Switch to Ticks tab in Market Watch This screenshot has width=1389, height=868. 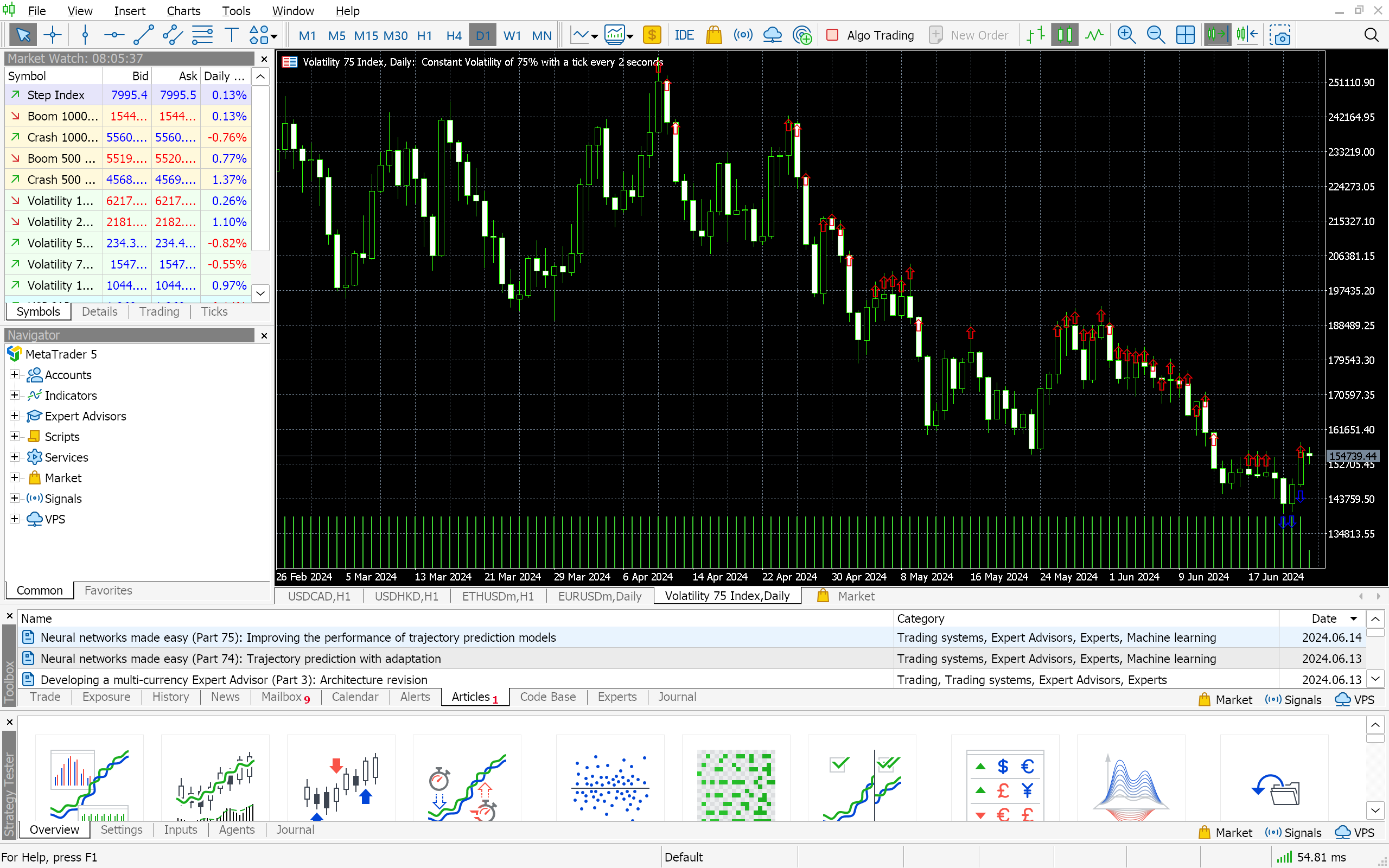(x=214, y=312)
